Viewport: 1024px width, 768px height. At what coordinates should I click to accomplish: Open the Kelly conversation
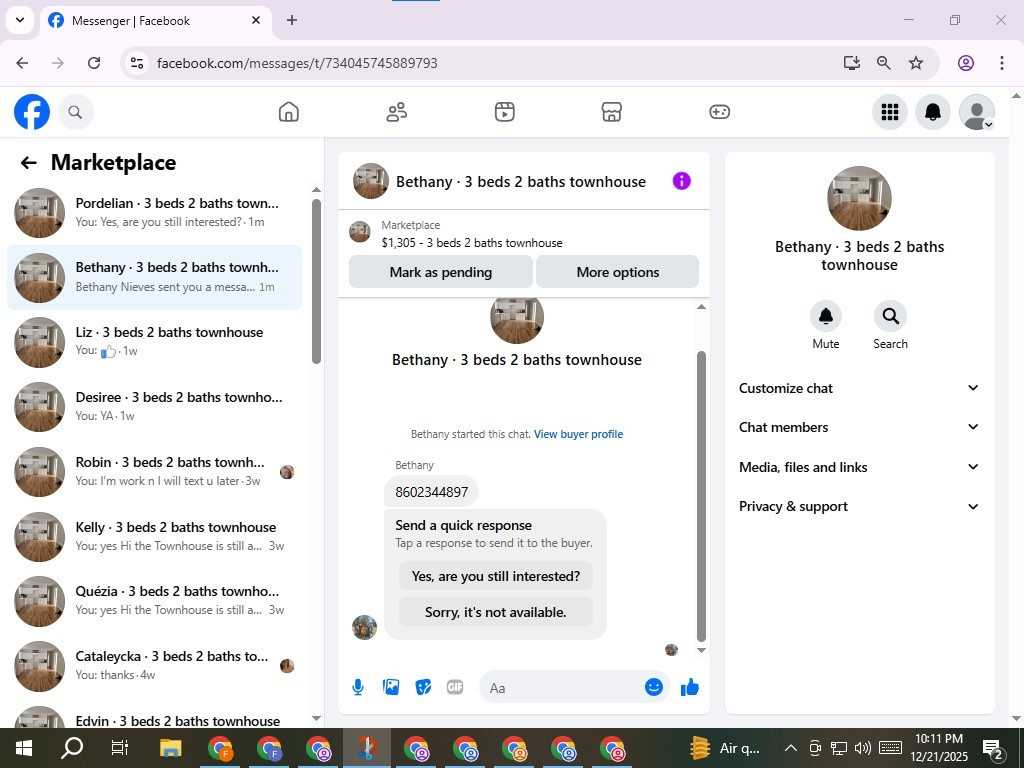point(154,537)
